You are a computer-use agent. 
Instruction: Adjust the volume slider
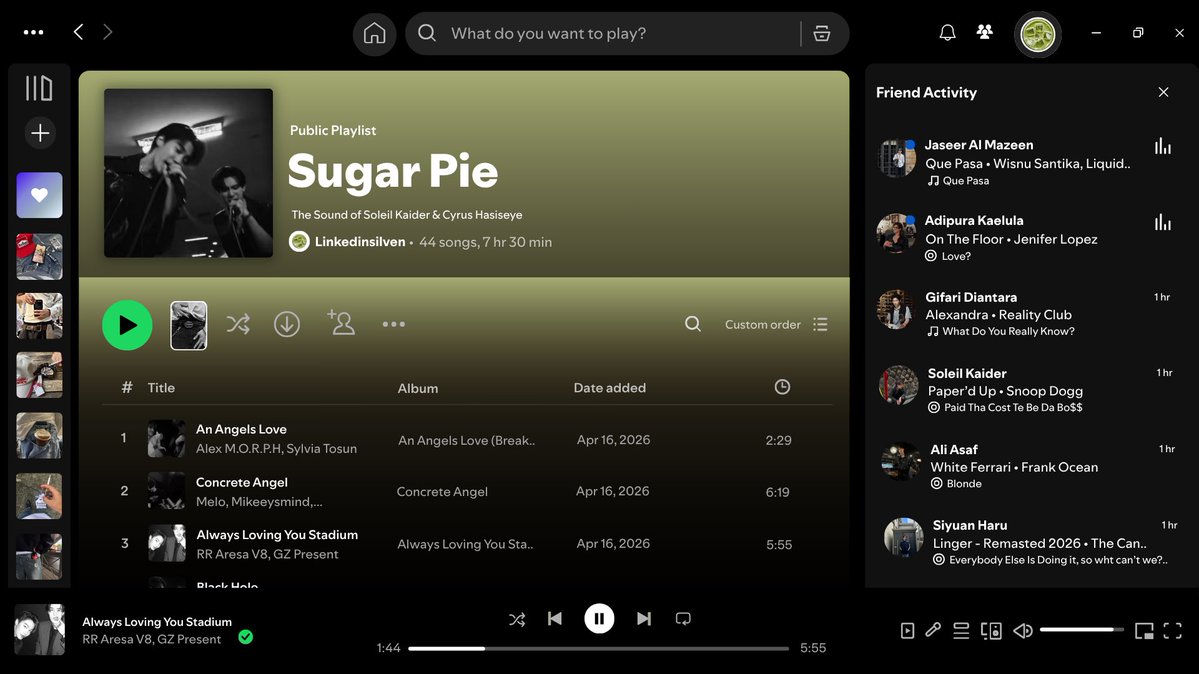pos(1081,630)
